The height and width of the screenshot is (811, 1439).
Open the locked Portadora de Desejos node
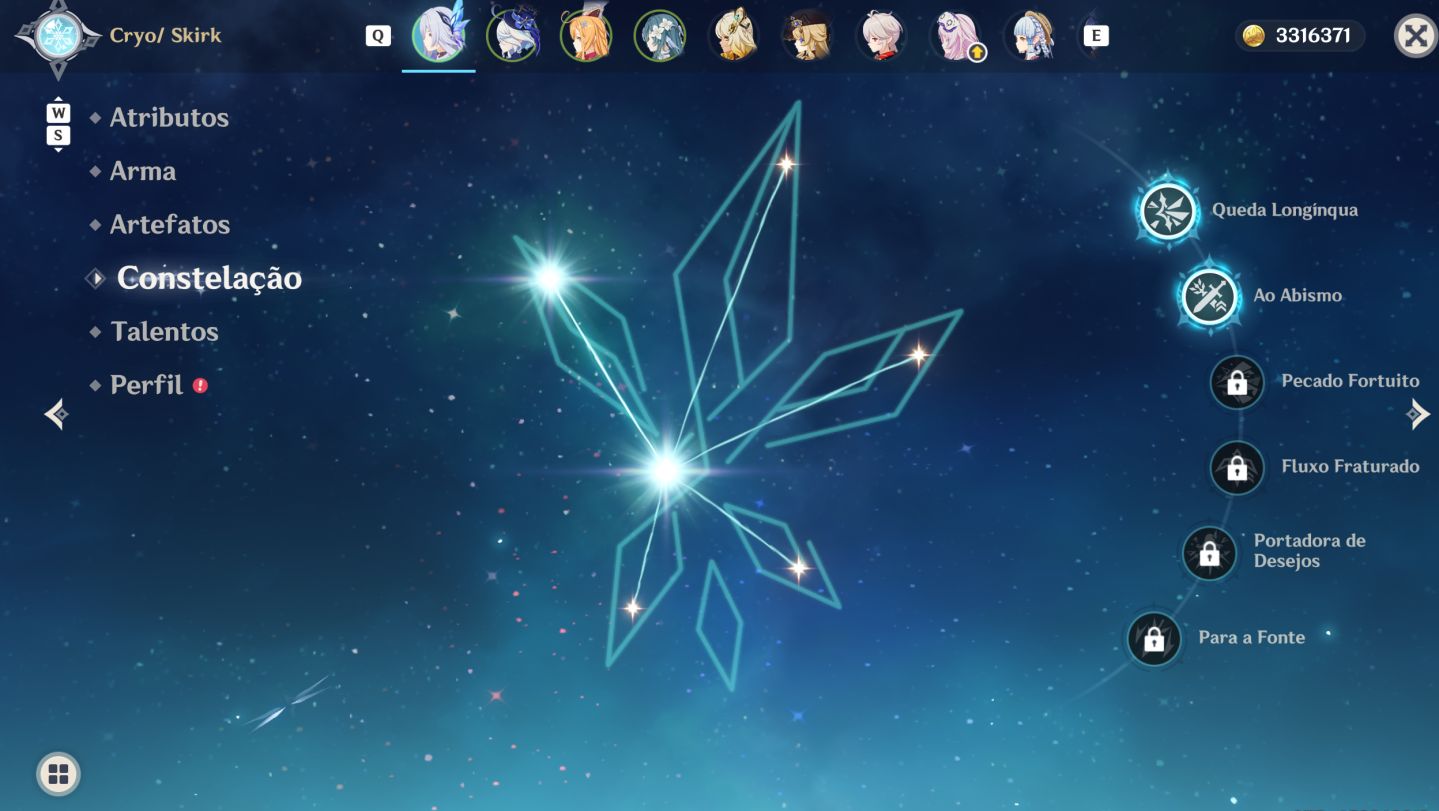(1209, 553)
